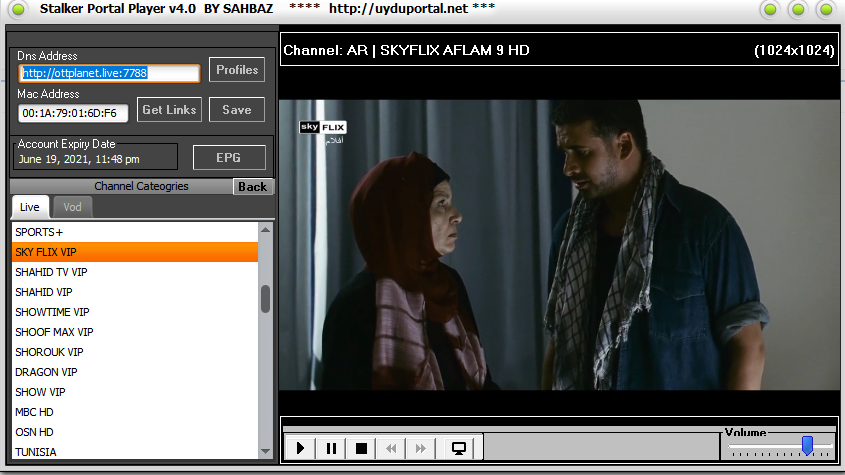Switch to the Vod tab
This screenshot has height=475, width=845.
click(72, 207)
